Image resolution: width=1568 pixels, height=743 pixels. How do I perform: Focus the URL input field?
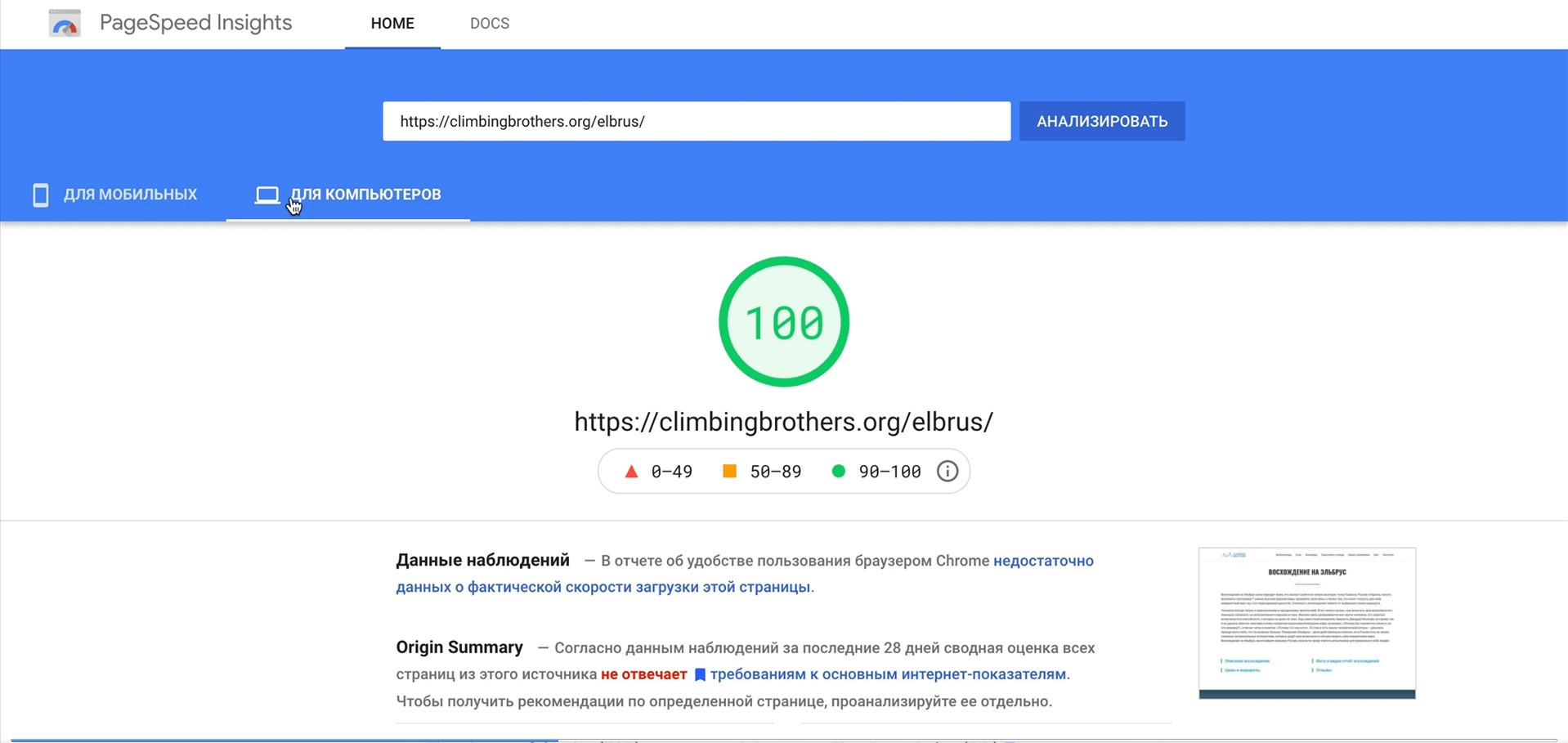tap(696, 121)
